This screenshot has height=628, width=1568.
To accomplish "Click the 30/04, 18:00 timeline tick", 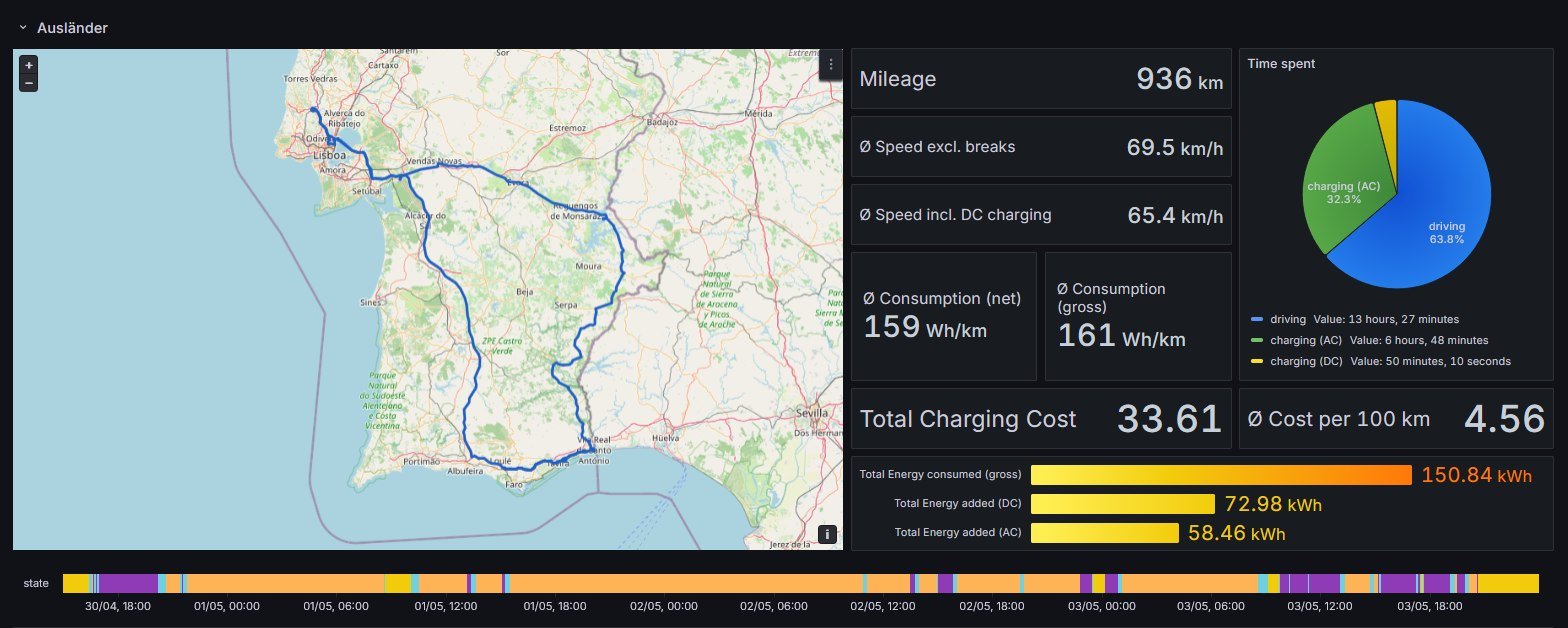I will point(117,606).
